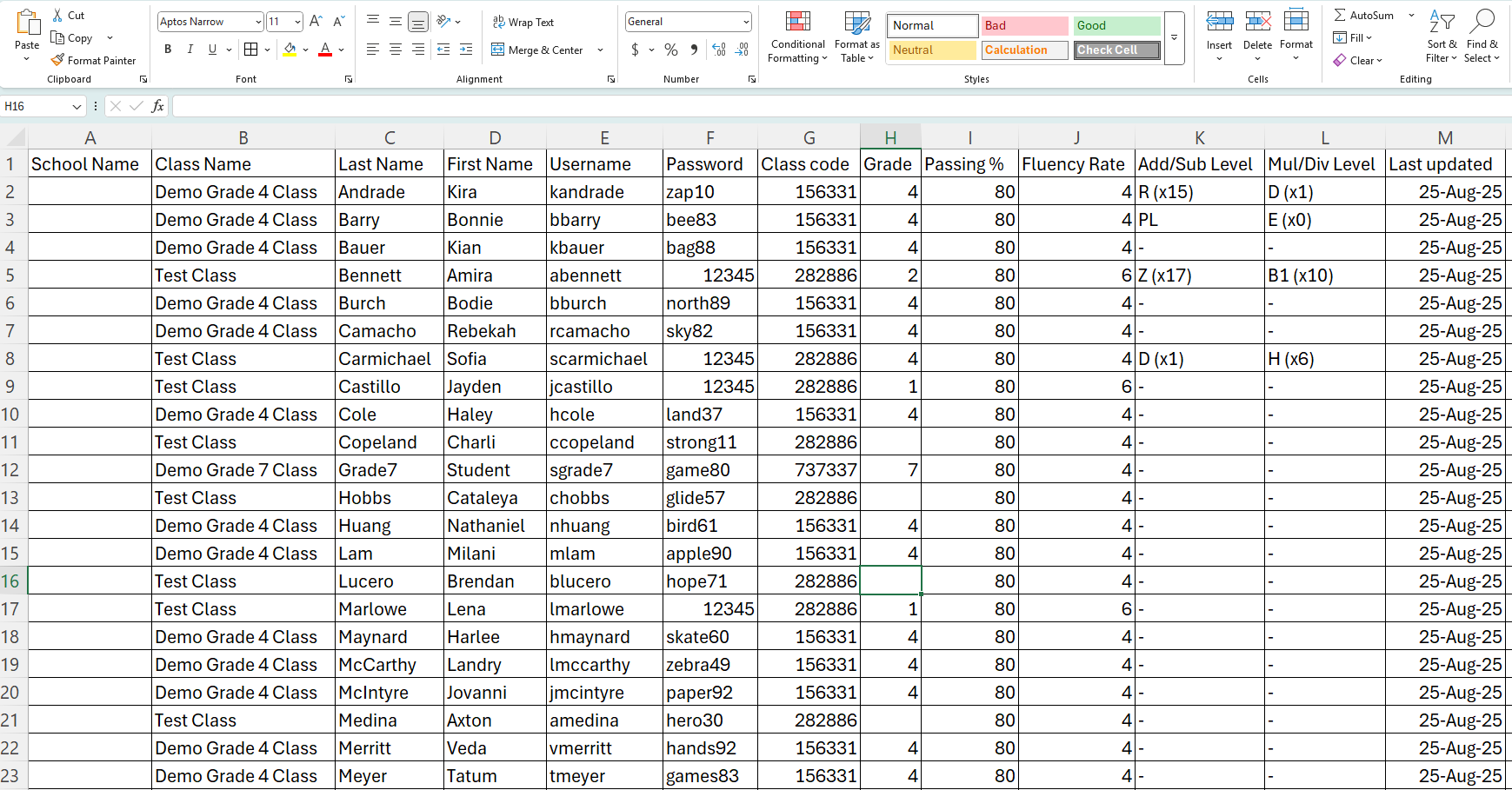
Task: Click the Paste clipboard icon
Action: click(x=27, y=23)
